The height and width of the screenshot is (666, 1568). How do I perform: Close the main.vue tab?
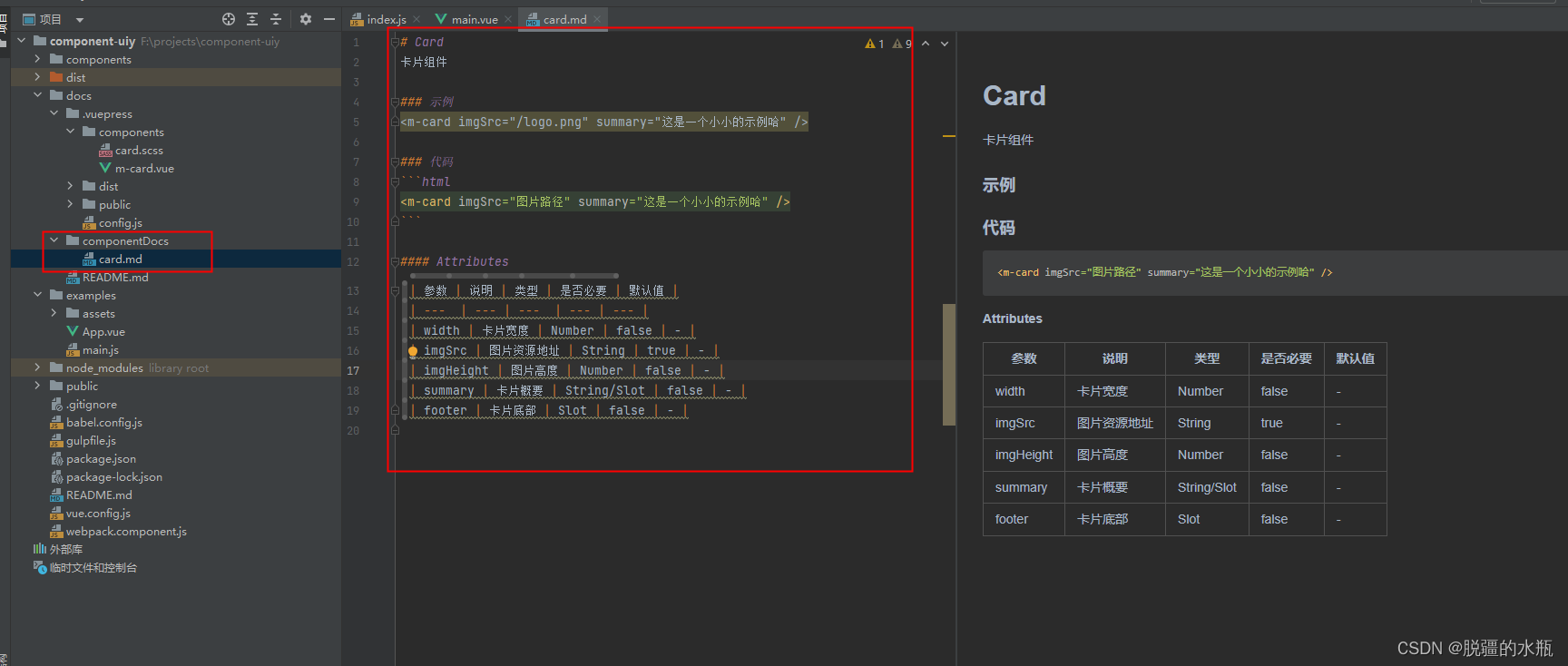pos(508,19)
